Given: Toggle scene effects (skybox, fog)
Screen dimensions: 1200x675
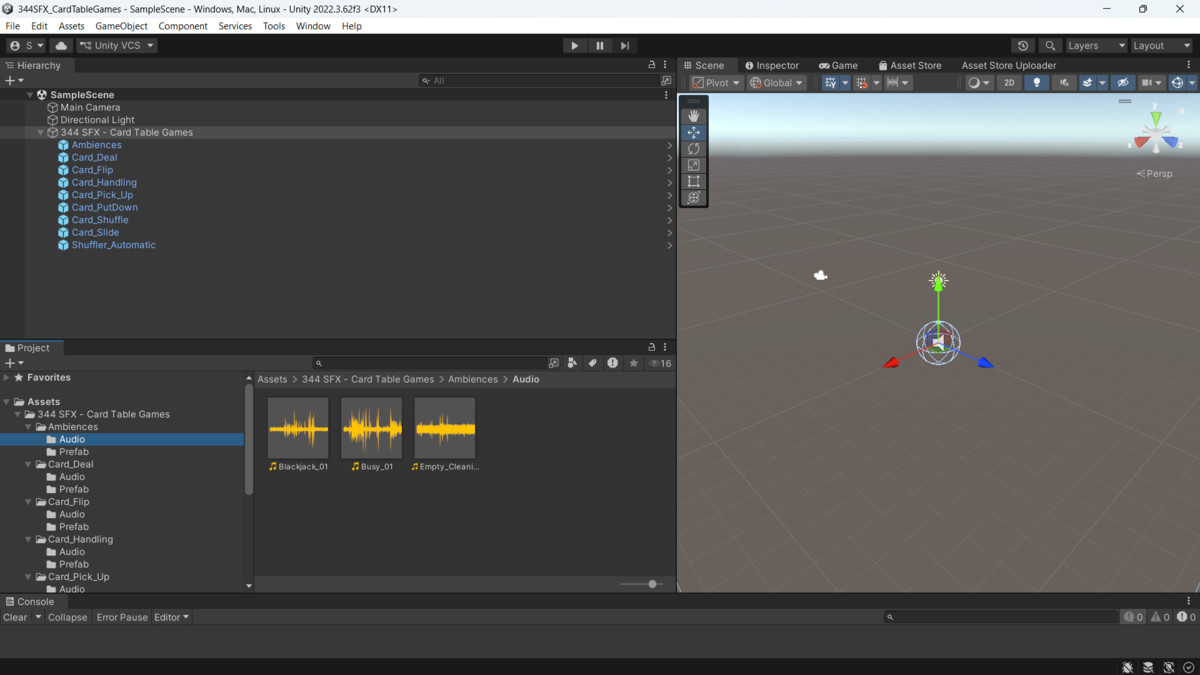Looking at the screenshot, I should click(x=1087, y=83).
